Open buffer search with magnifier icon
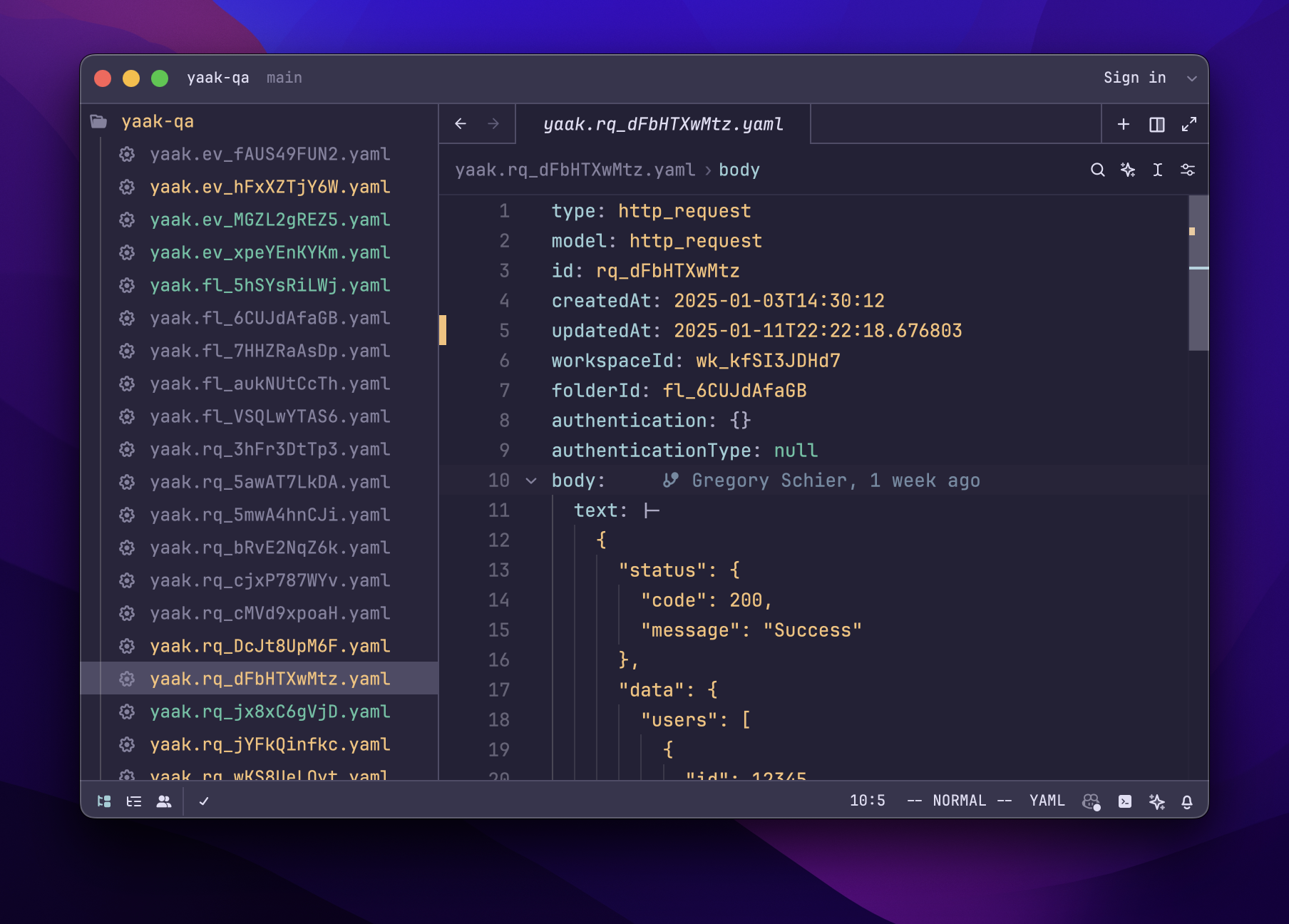Viewport: 1289px width, 924px height. 1098,170
